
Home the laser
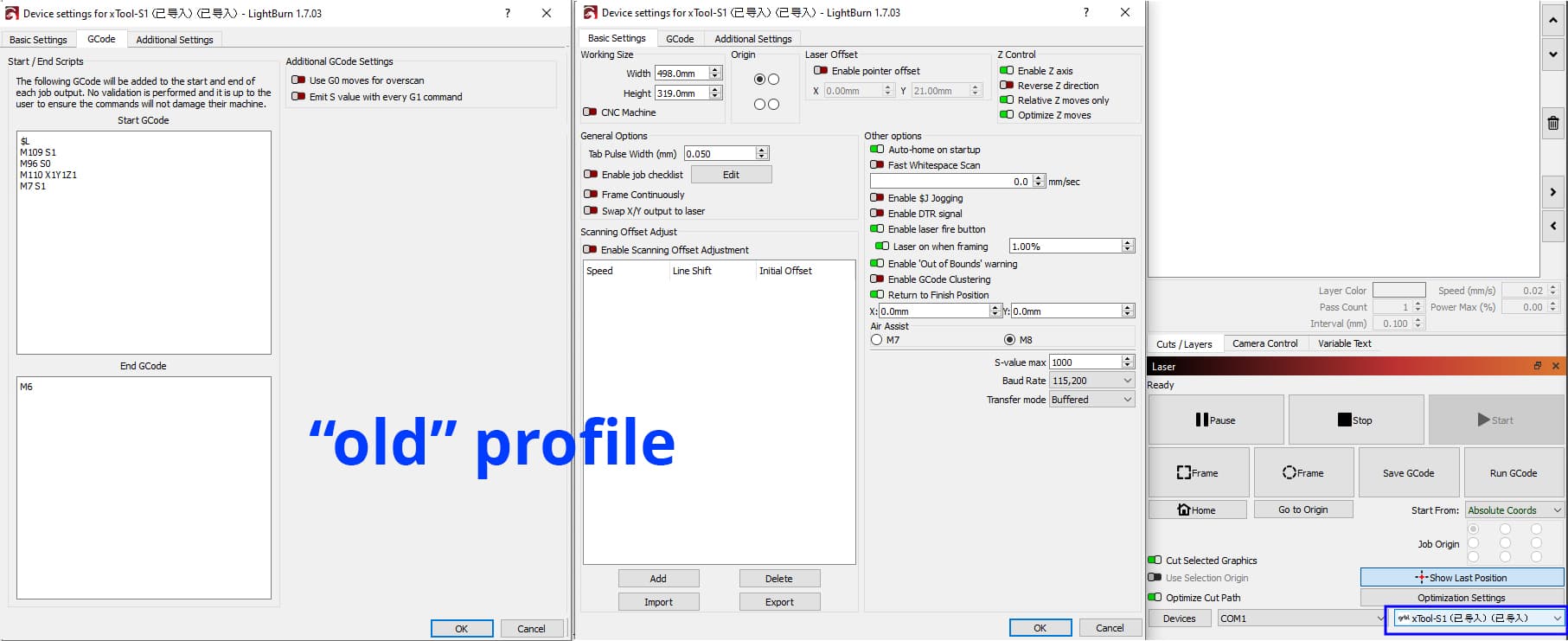(x=1197, y=510)
